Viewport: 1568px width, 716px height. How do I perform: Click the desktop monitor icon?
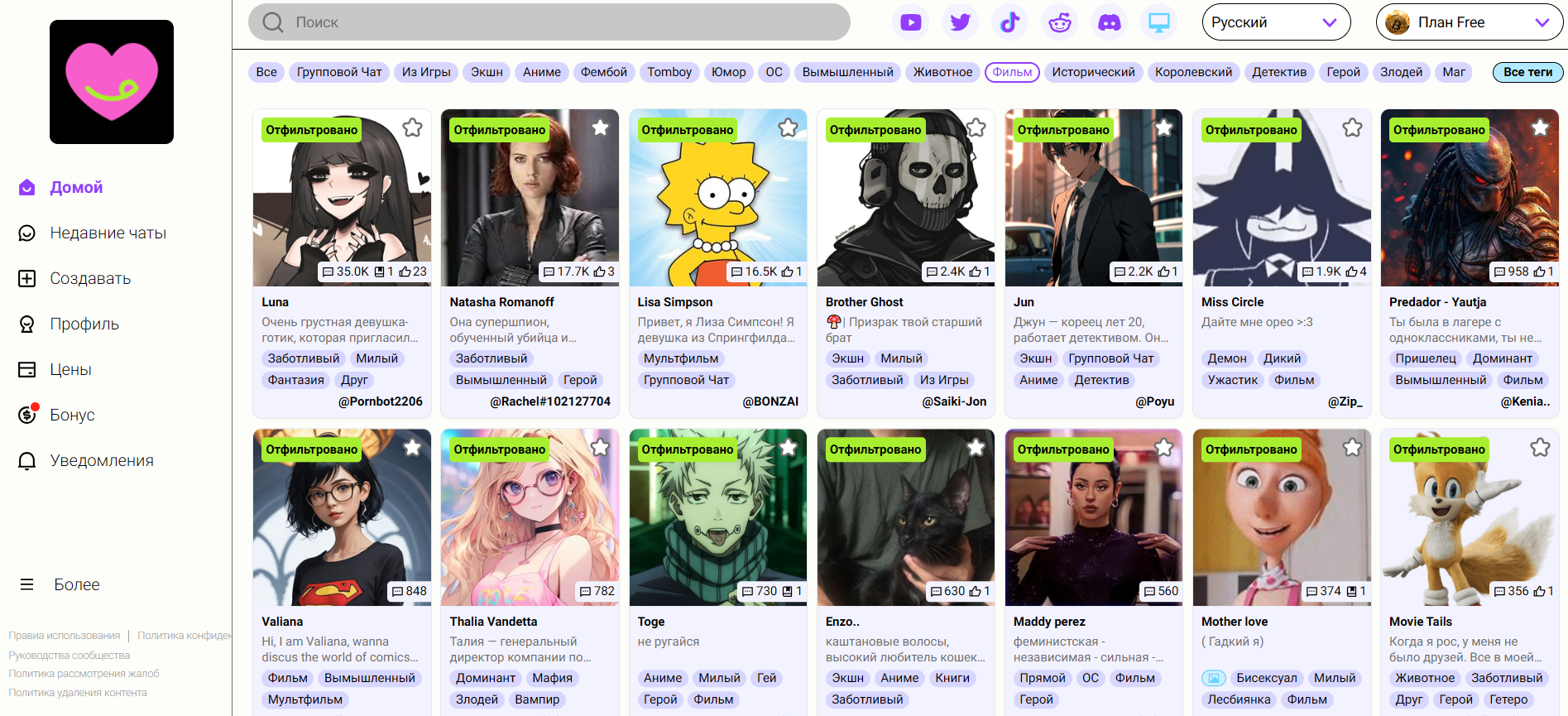[1159, 22]
